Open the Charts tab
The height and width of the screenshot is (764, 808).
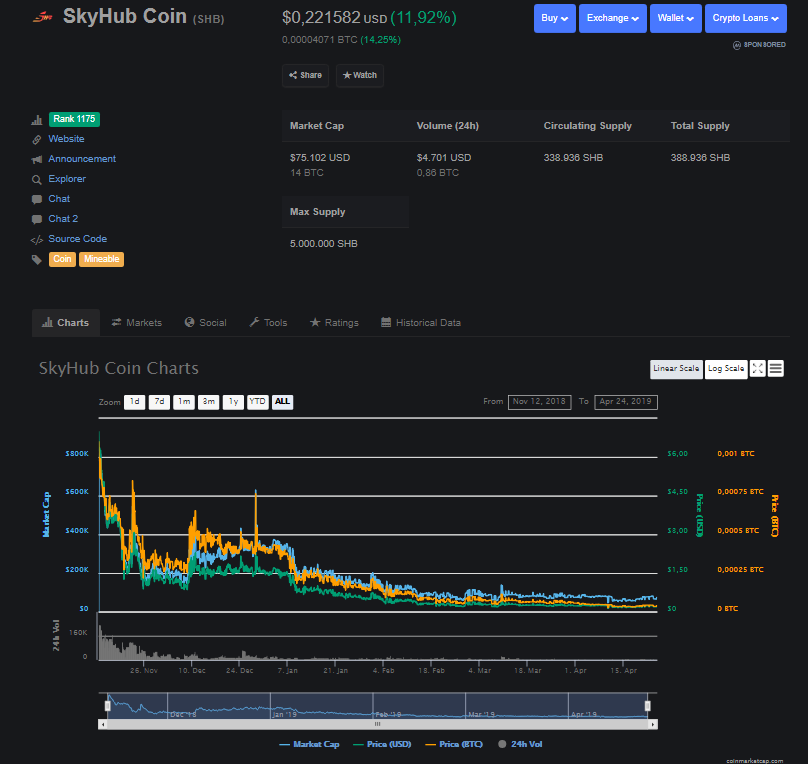pos(65,323)
